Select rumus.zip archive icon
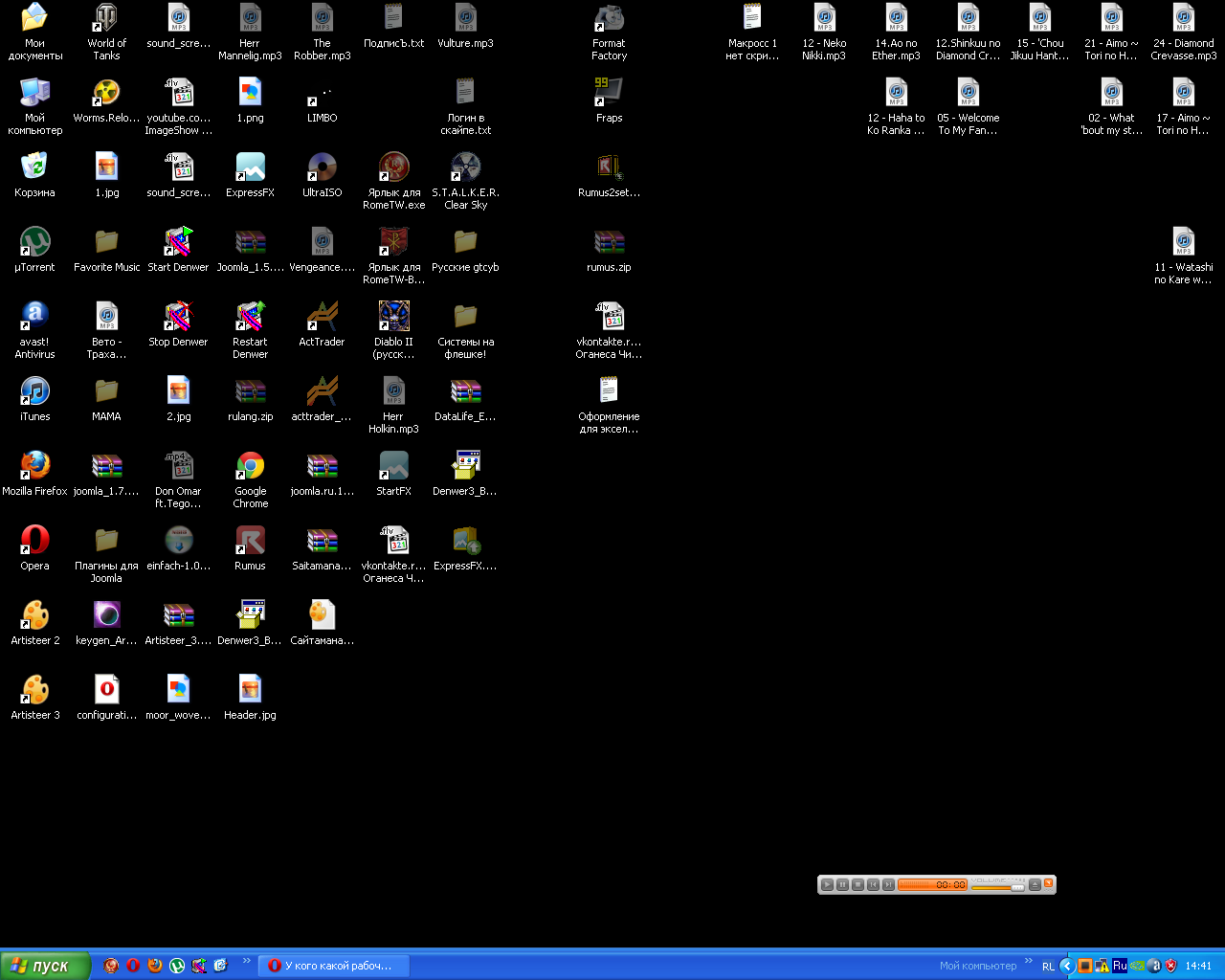Viewport: 1225px width, 980px height. click(x=609, y=249)
